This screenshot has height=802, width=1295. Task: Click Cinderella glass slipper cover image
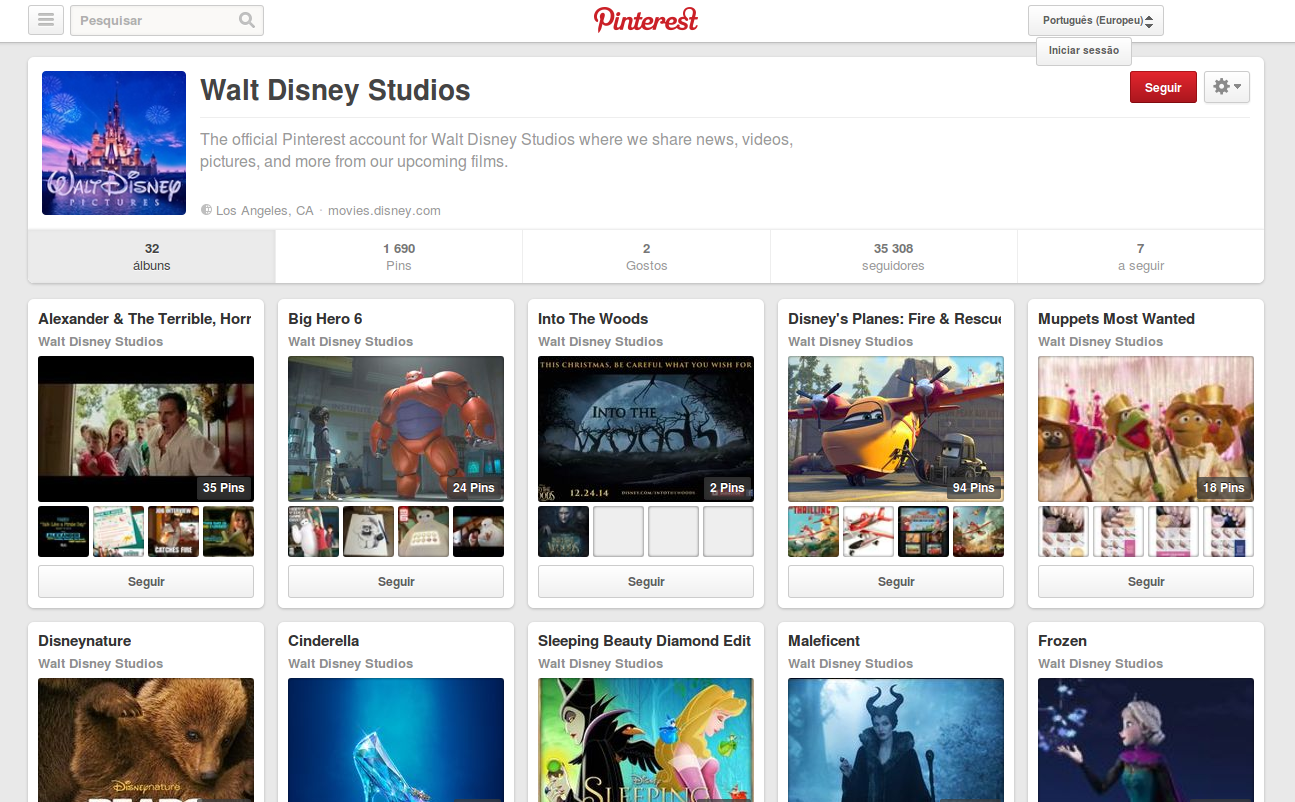(396, 740)
